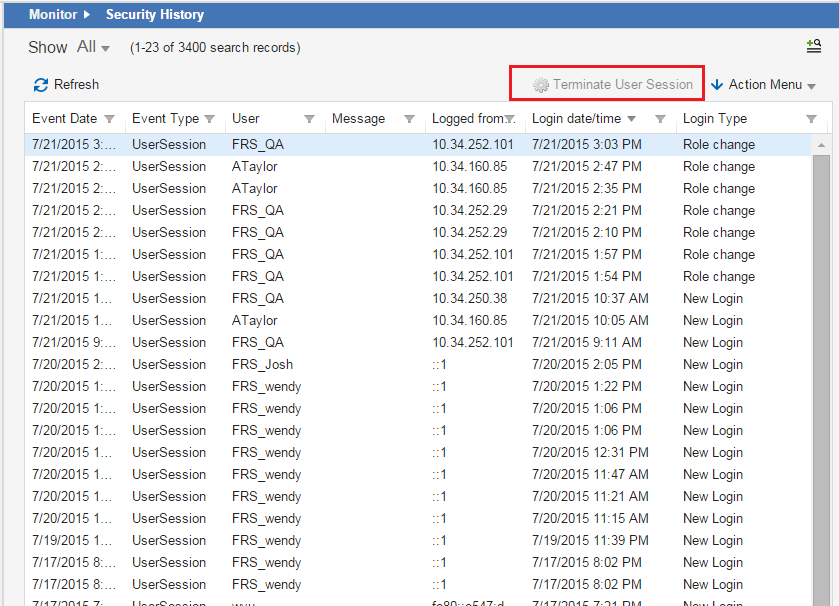839x606 pixels.
Task: Open the Login Type column filter icon
Action: coord(811,118)
